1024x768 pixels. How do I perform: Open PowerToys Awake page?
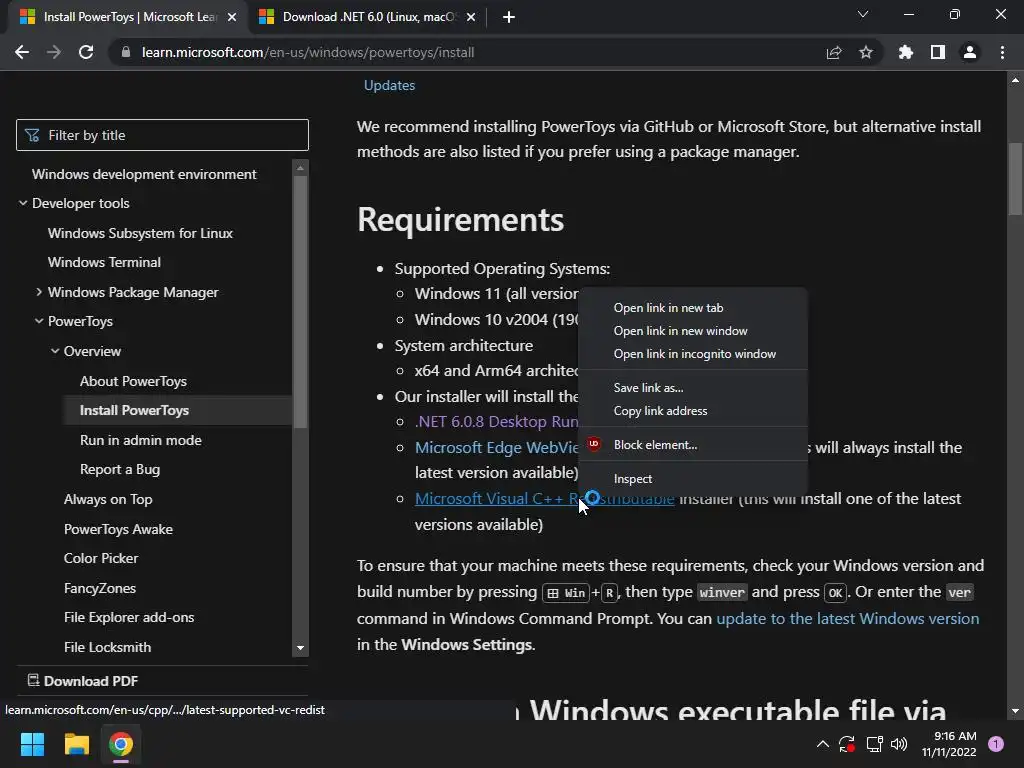coord(118,529)
